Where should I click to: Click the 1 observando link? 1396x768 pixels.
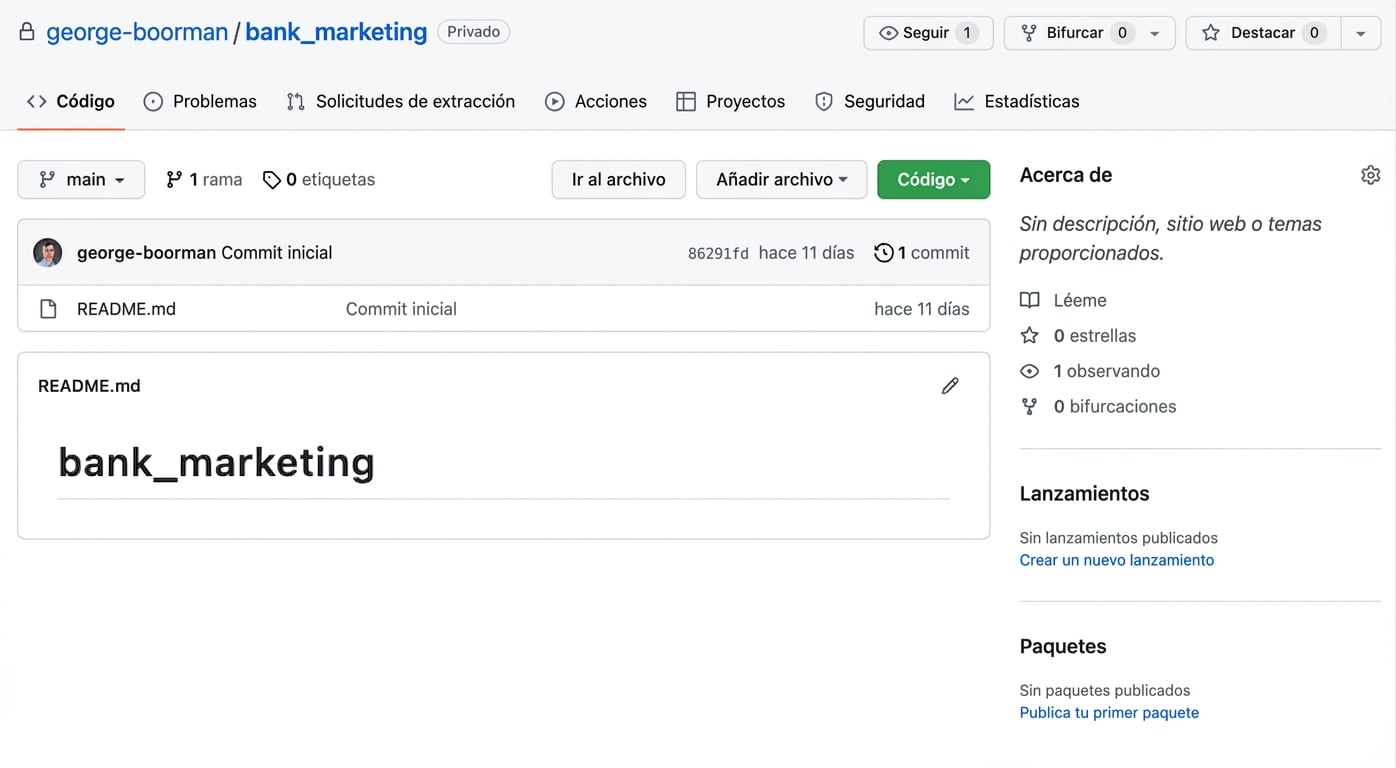[x=1107, y=371]
